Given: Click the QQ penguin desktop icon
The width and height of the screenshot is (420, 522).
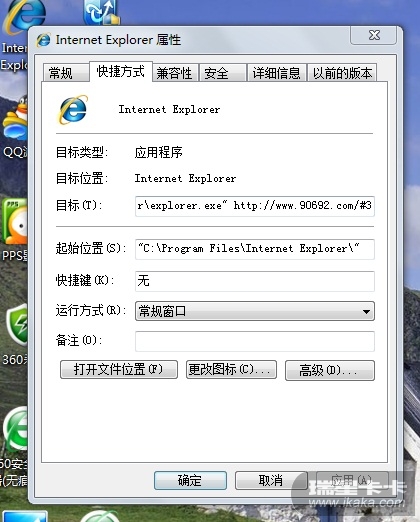Looking at the screenshot, I should [x=15, y=120].
